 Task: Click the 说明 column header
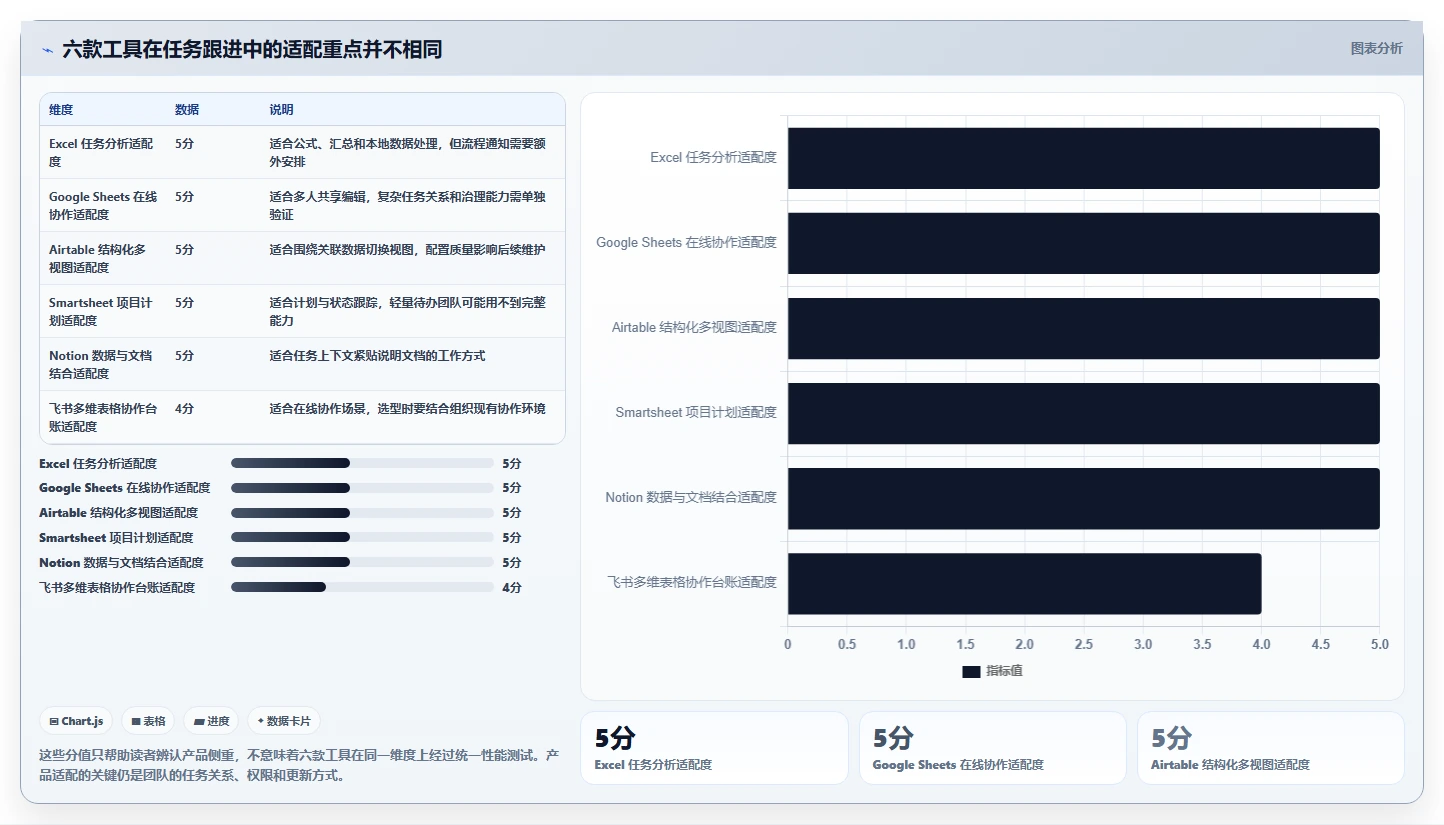pos(281,110)
